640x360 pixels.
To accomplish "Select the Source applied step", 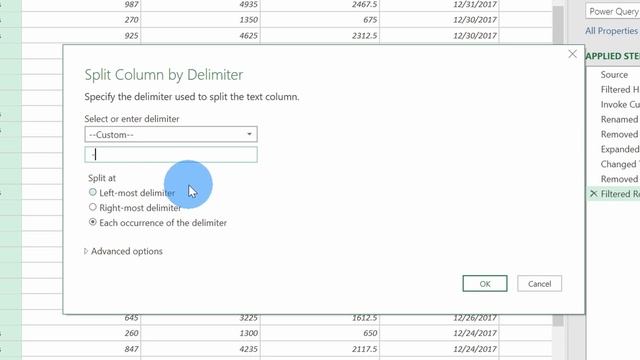I will tap(614, 75).
